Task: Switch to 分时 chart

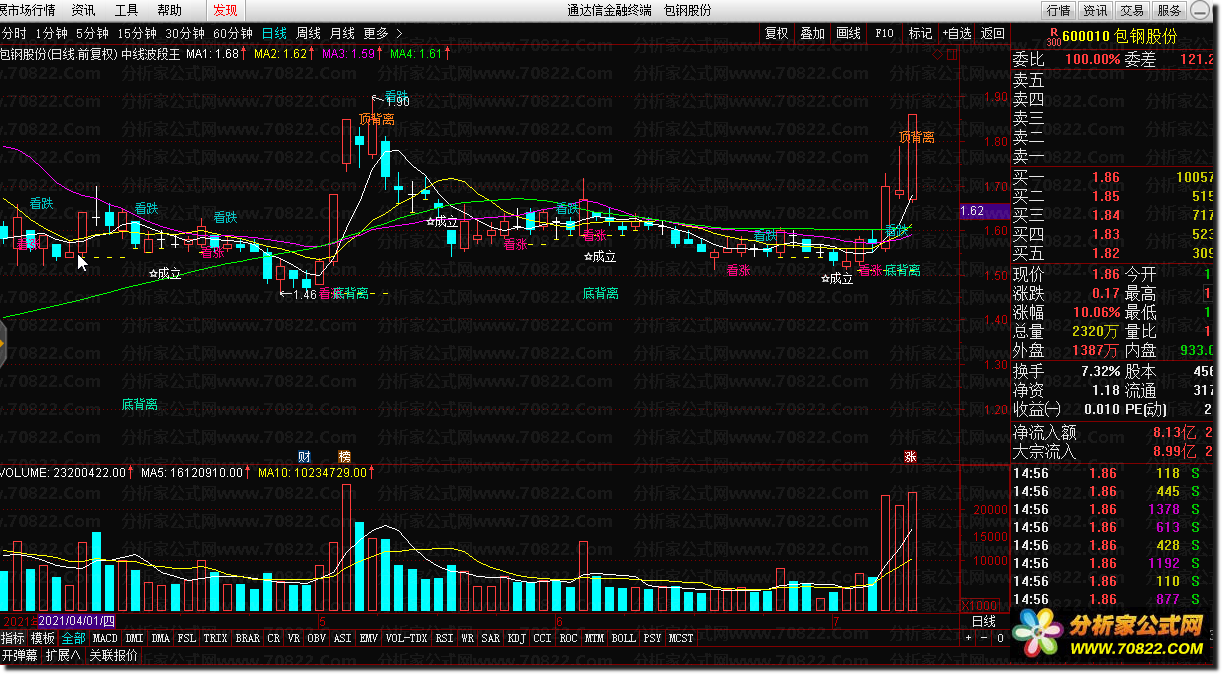Action: (14, 33)
